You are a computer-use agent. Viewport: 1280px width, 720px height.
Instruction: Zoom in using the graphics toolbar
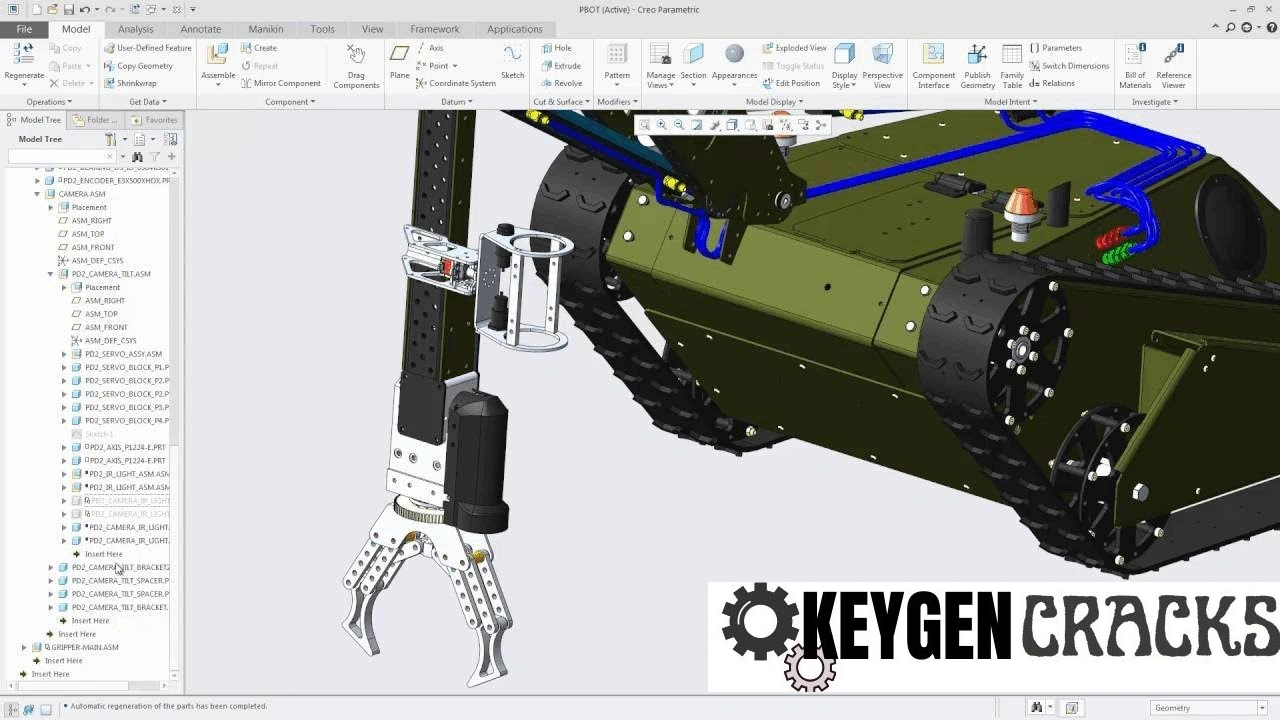pyautogui.click(x=661, y=125)
